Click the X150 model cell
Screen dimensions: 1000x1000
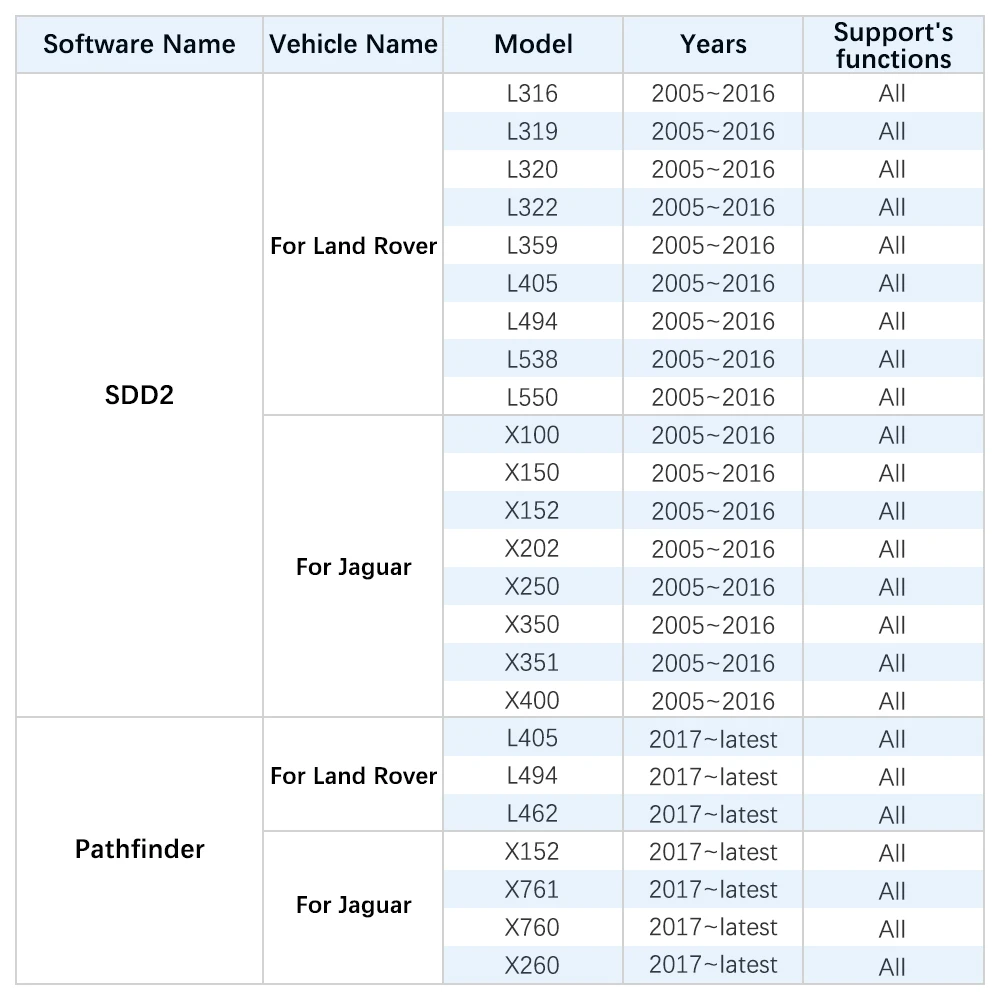[533, 473]
